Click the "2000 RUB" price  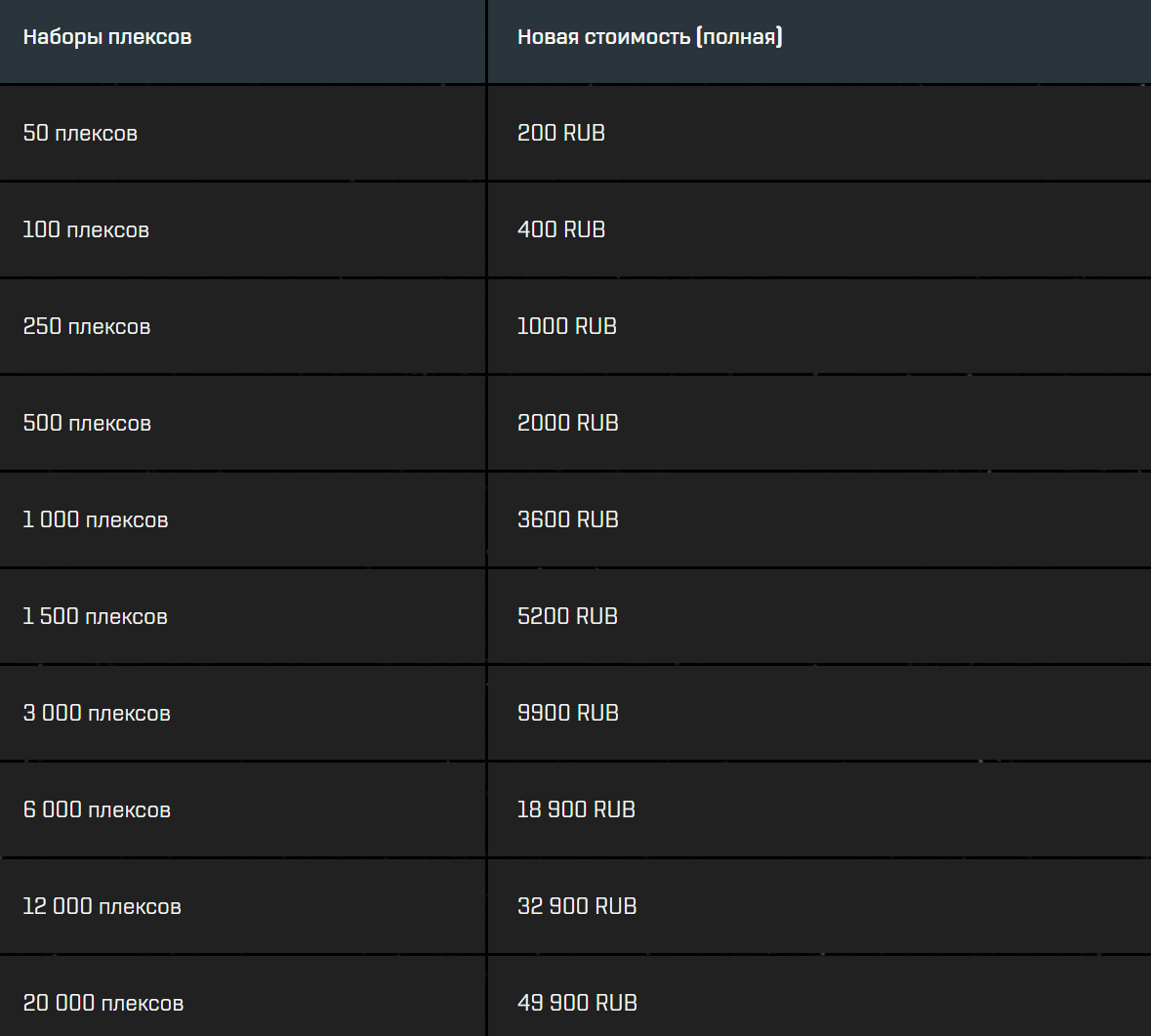click(568, 423)
